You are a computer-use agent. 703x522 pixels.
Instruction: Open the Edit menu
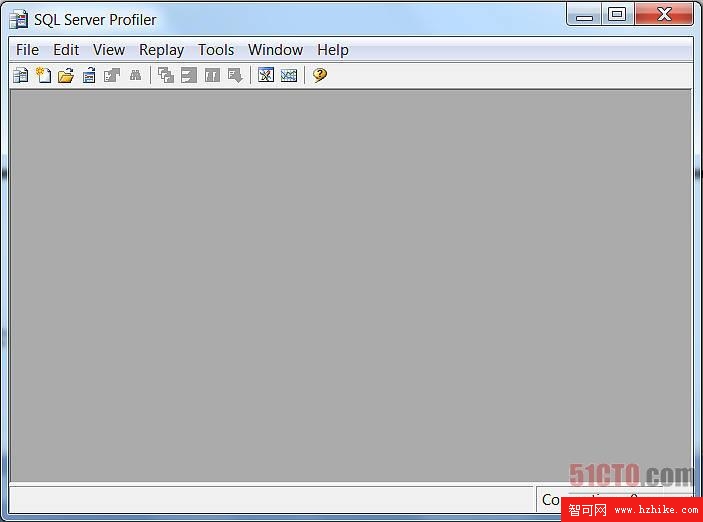(x=66, y=50)
